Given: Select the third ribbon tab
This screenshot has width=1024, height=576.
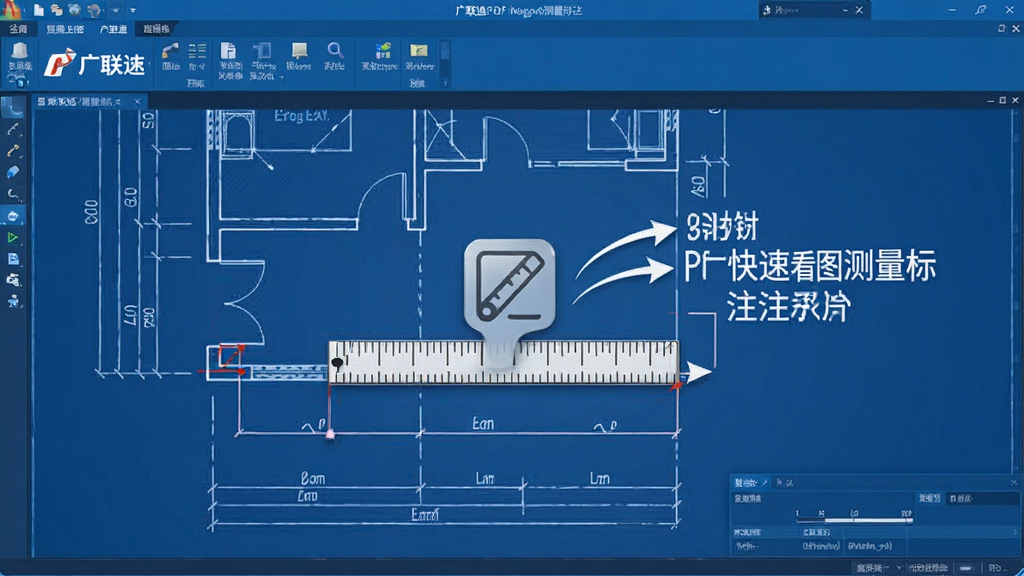Looking at the screenshot, I should coord(114,29).
